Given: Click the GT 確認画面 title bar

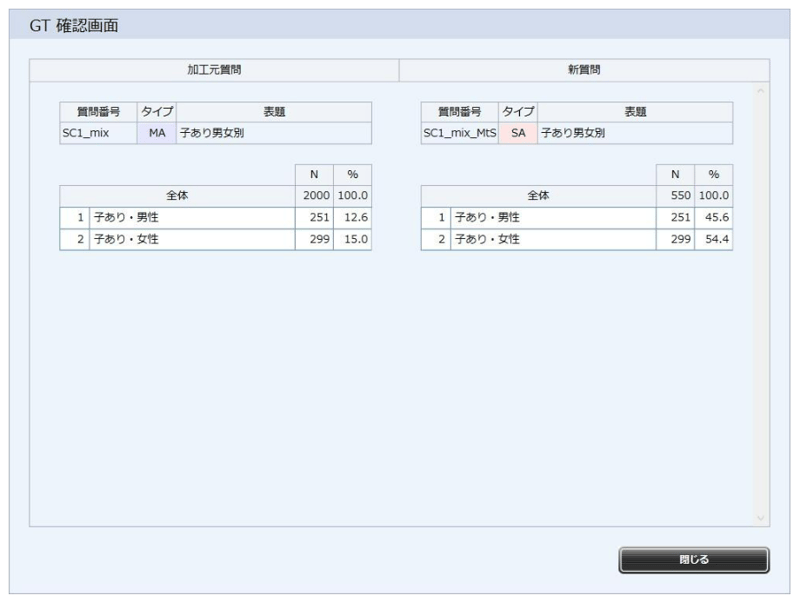Looking at the screenshot, I should coord(400,25).
